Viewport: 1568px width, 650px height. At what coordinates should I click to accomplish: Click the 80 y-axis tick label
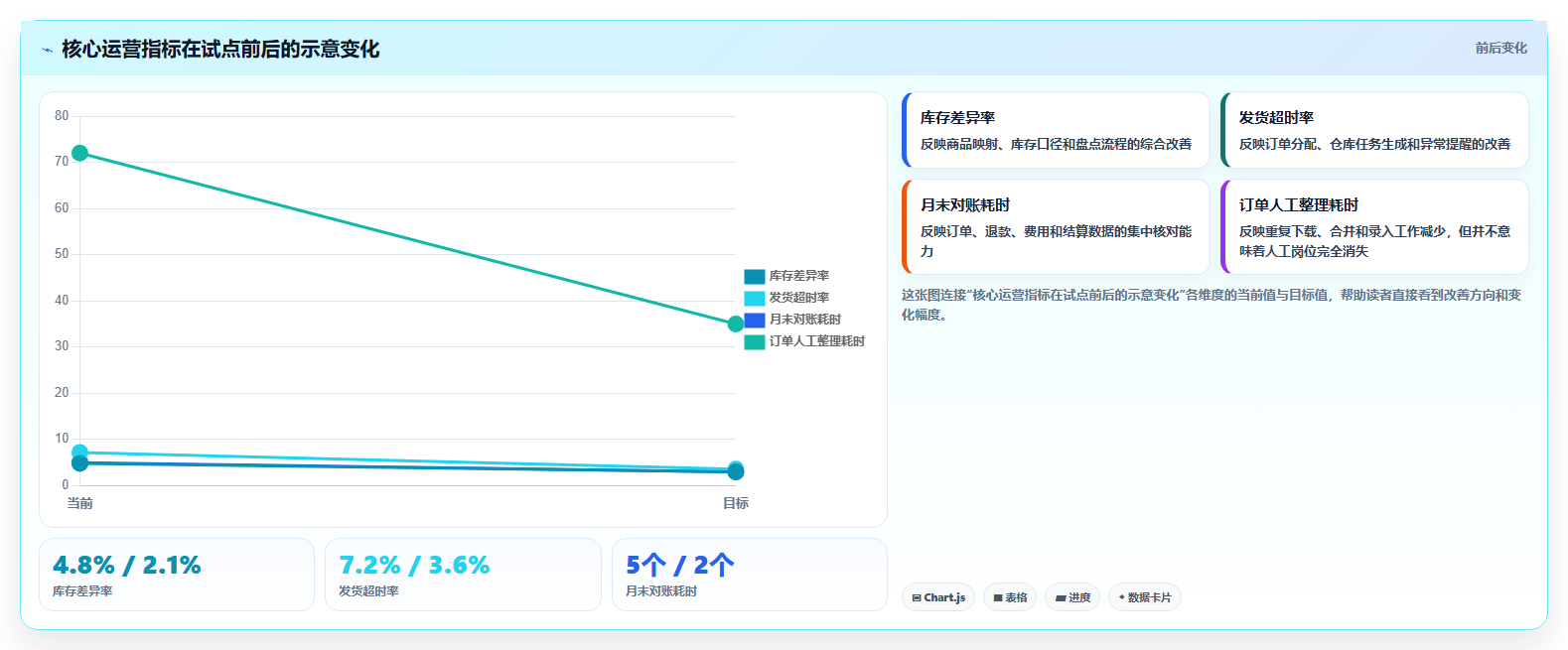(x=62, y=116)
